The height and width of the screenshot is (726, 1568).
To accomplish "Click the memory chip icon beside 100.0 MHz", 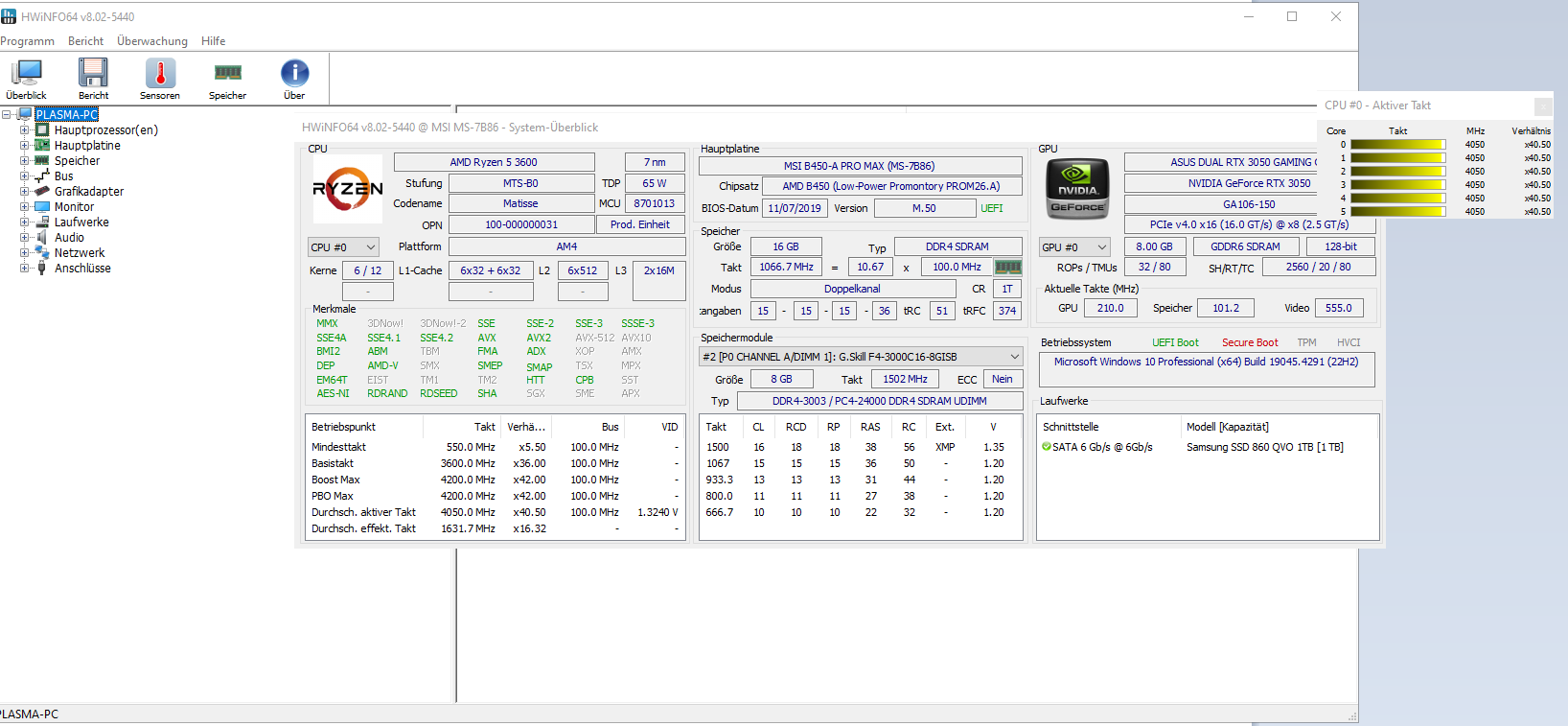I will (1008, 268).
